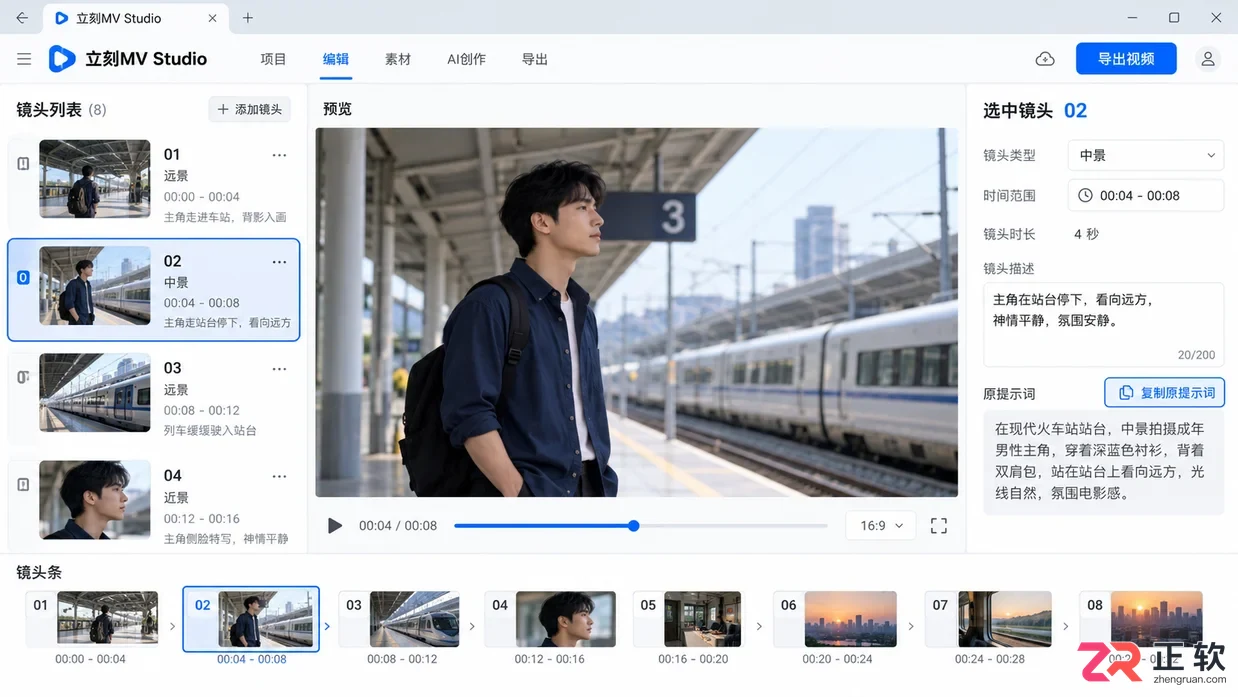Select strip shot 03 thumbnail

pos(415,618)
